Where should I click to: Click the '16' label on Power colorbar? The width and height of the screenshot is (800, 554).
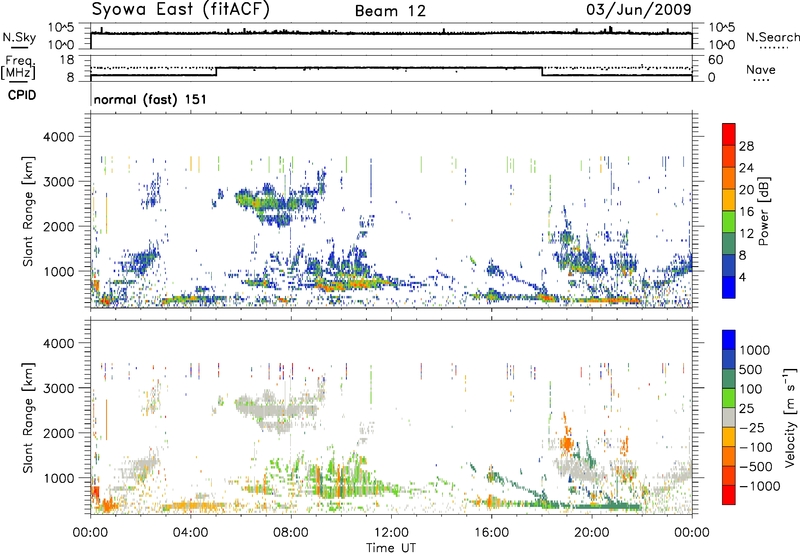tap(746, 212)
